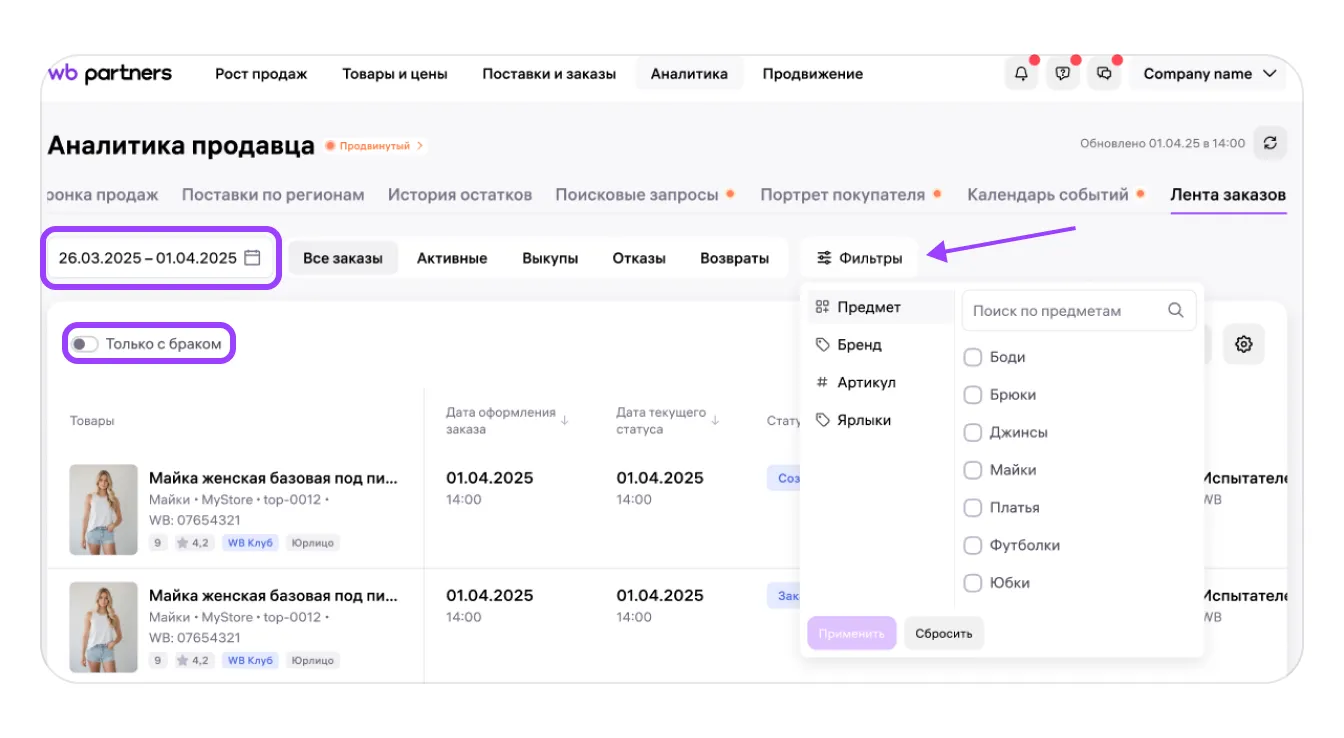This screenshot has height=738, width=1344.
Task: Click the search magnifier in subject search
Action: pyautogui.click(x=1176, y=311)
